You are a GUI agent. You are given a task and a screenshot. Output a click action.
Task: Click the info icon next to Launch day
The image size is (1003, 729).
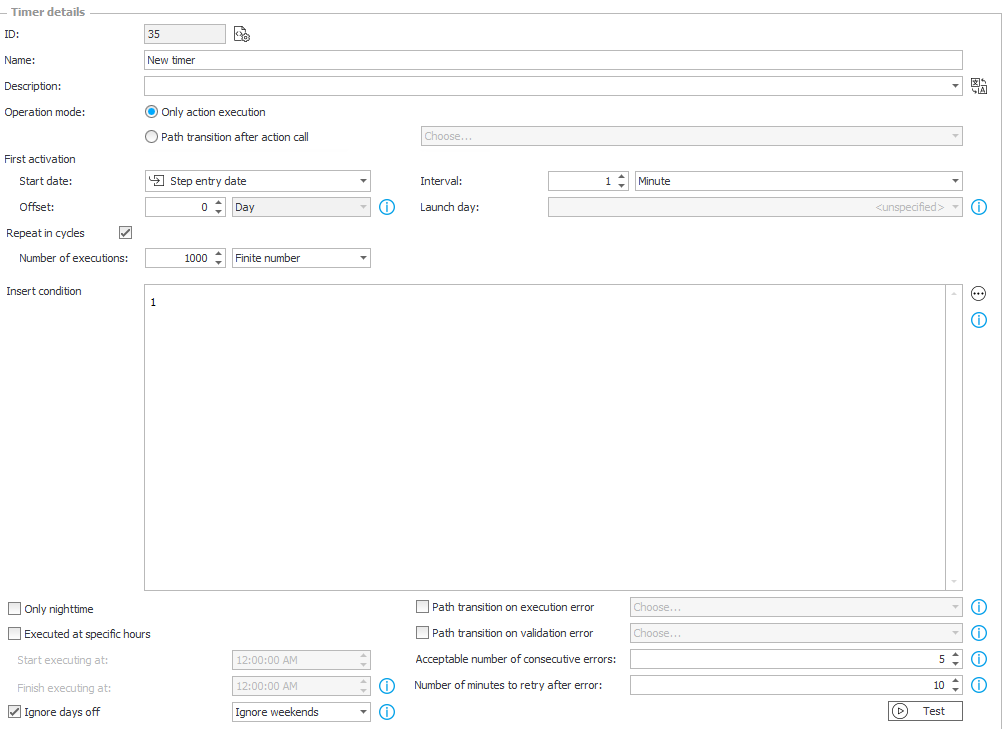point(979,207)
